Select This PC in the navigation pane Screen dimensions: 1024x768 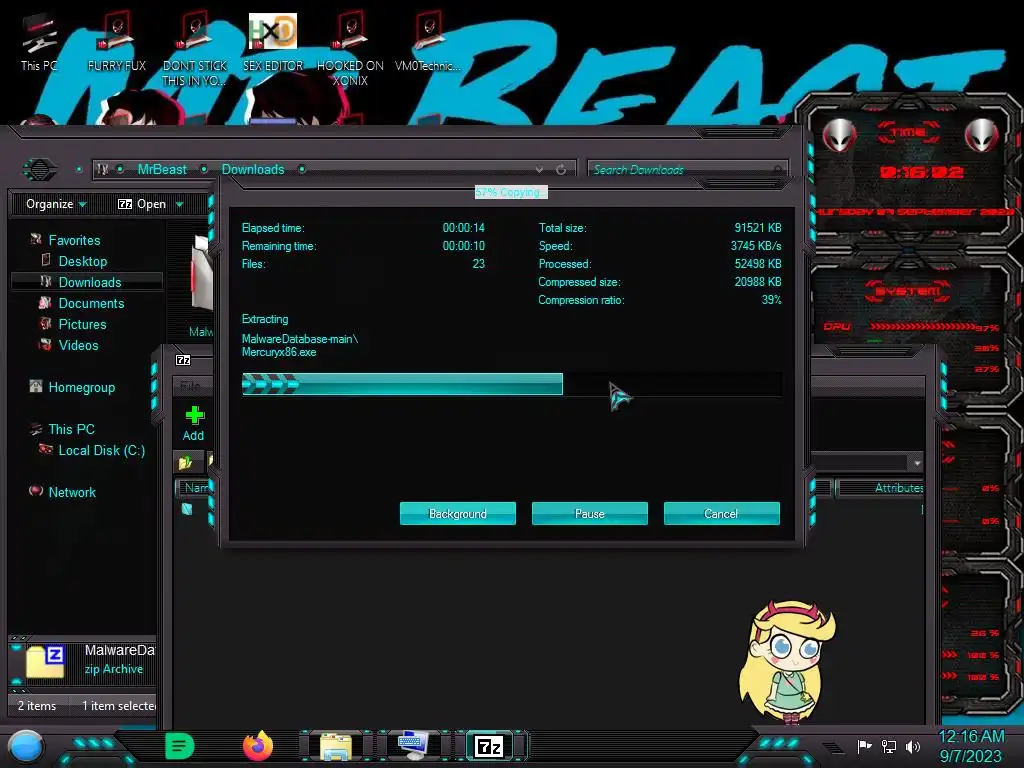click(71, 429)
